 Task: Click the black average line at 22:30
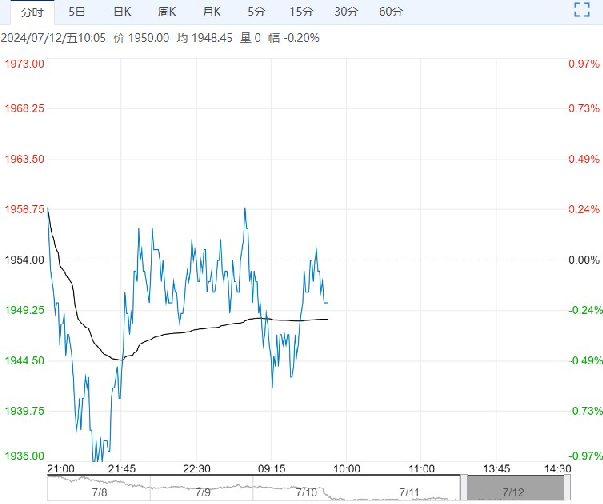coord(197,329)
